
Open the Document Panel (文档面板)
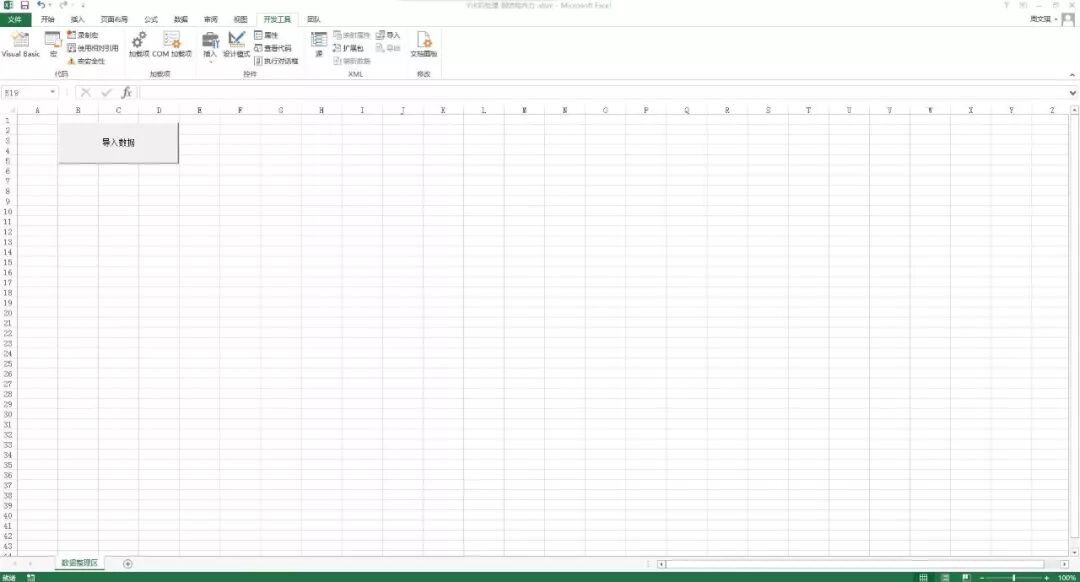[x=424, y=44]
